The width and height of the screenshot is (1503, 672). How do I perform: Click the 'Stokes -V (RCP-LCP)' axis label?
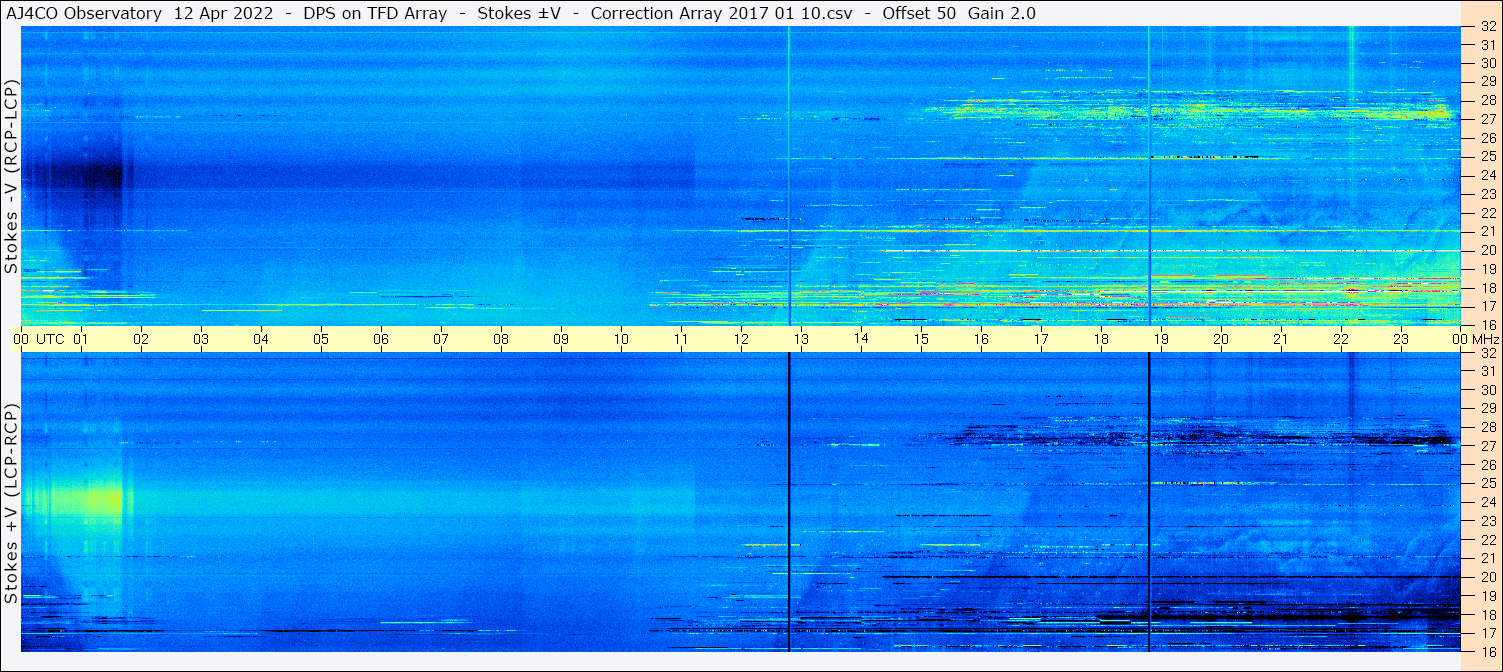point(11,176)
